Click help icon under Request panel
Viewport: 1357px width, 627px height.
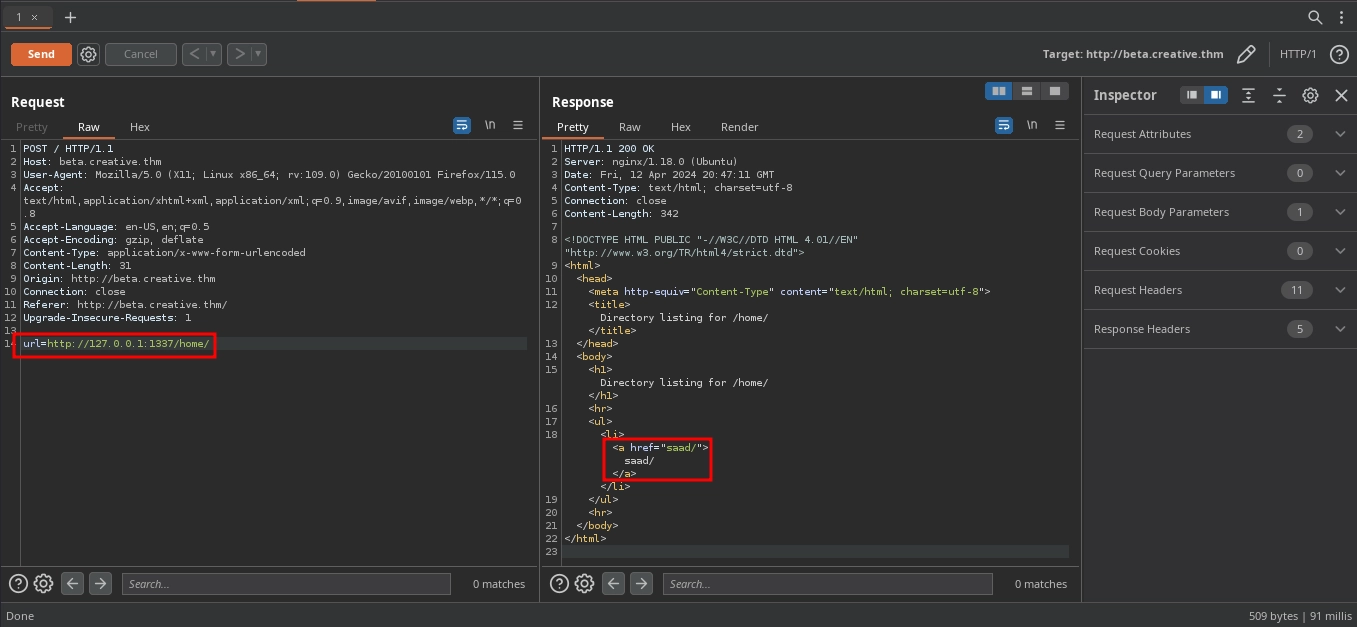pos(18,584)
